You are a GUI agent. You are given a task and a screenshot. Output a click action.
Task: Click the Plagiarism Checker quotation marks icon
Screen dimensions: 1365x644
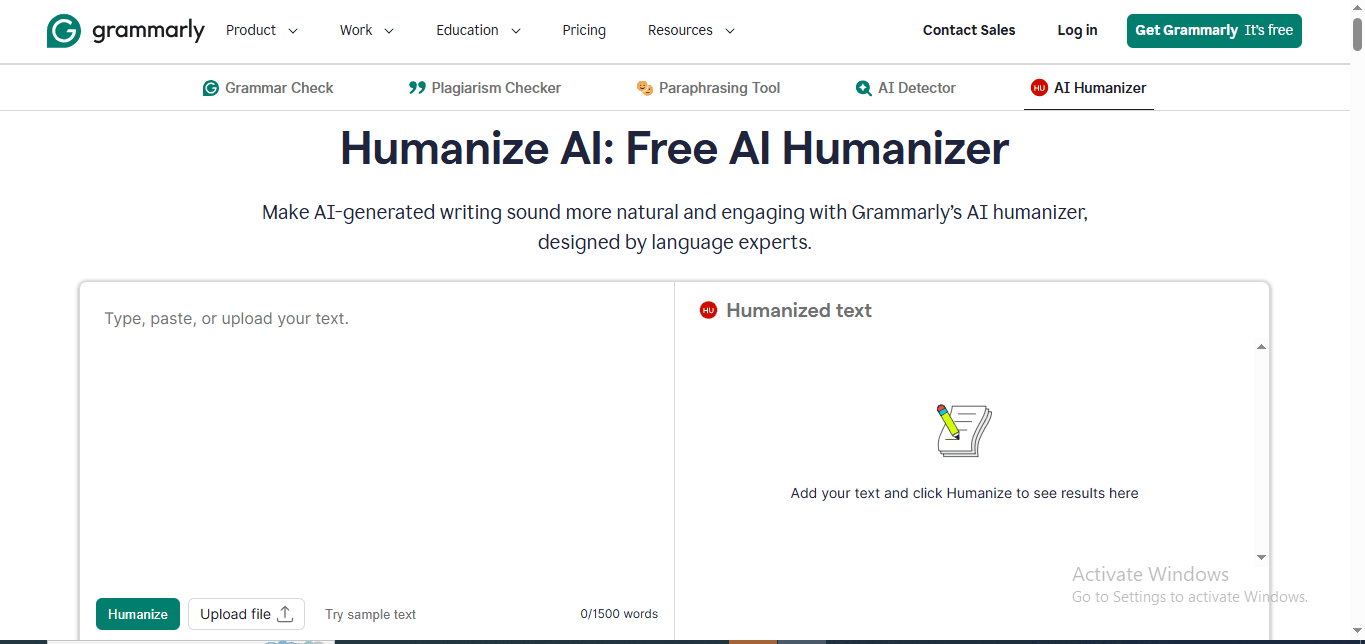[x=417, y=88]
